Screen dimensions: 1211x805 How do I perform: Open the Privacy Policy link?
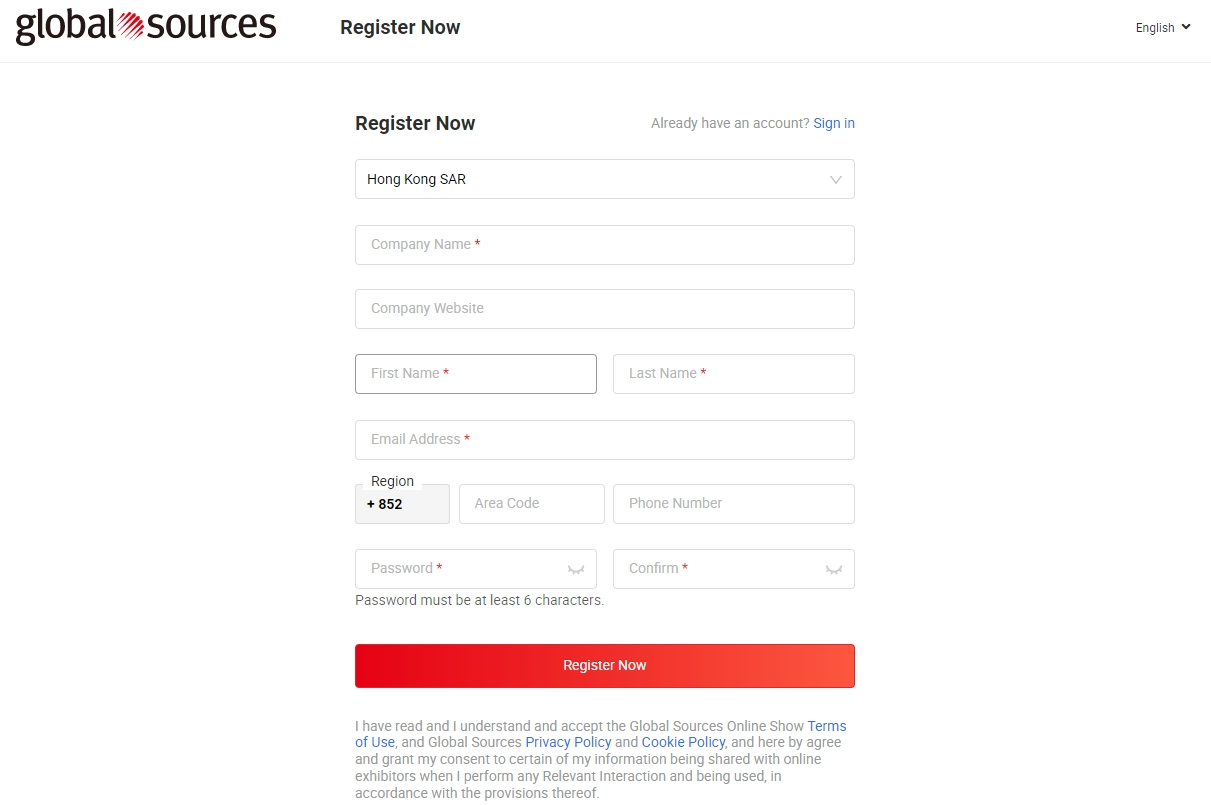(568, 742)
